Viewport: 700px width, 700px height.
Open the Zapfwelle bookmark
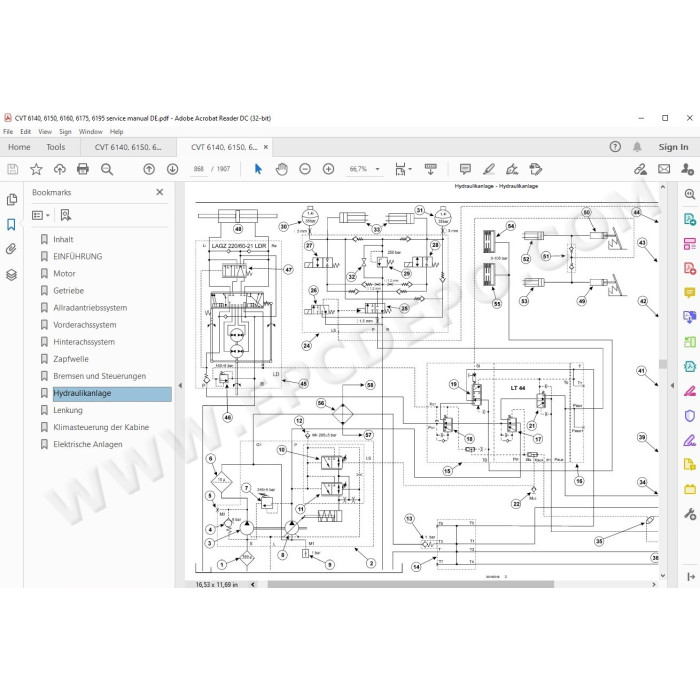[71, 359]
